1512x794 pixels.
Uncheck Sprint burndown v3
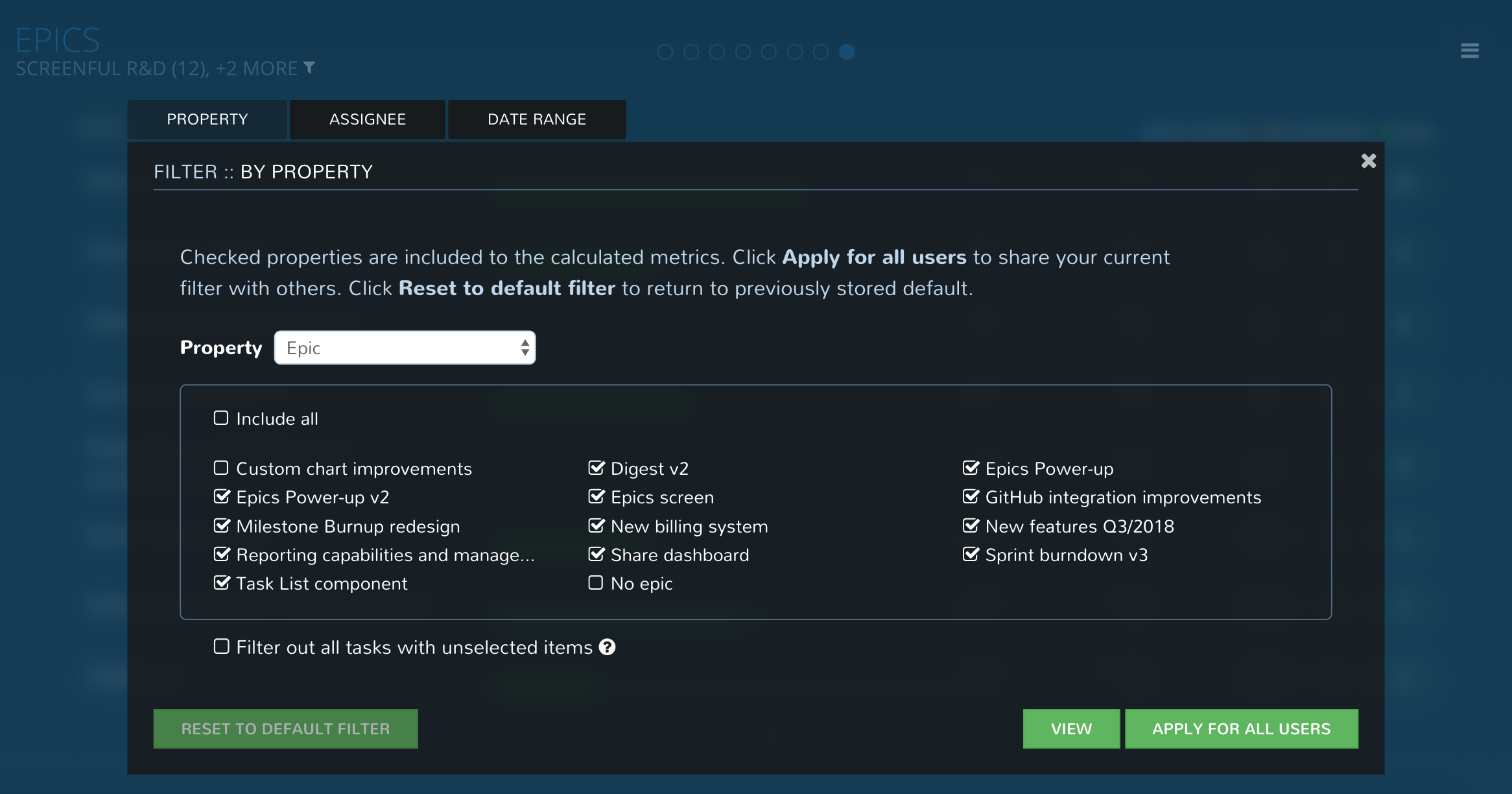coord(971,554)
